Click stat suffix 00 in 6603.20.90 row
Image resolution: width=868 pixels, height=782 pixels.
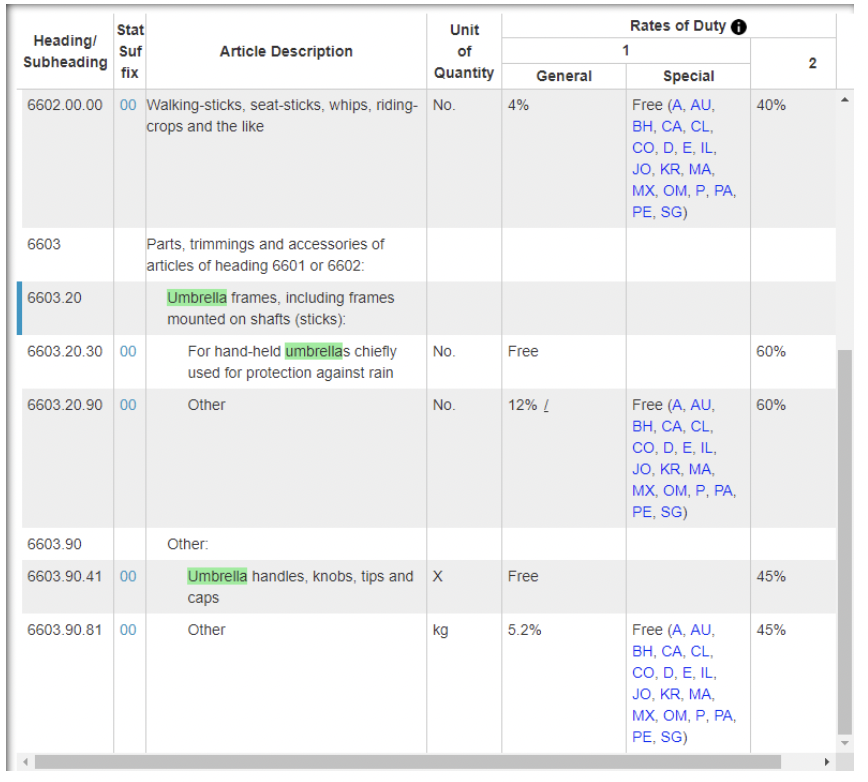pos(128,405)
